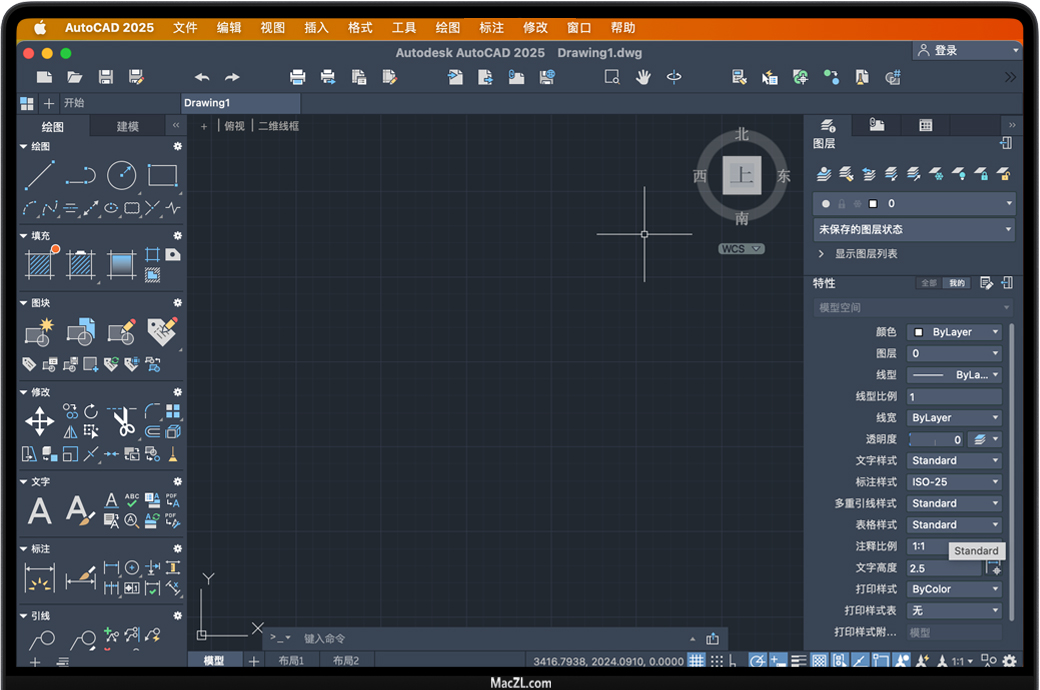Click the multiline text tool

pyautogui.click(x=40, y=511)
